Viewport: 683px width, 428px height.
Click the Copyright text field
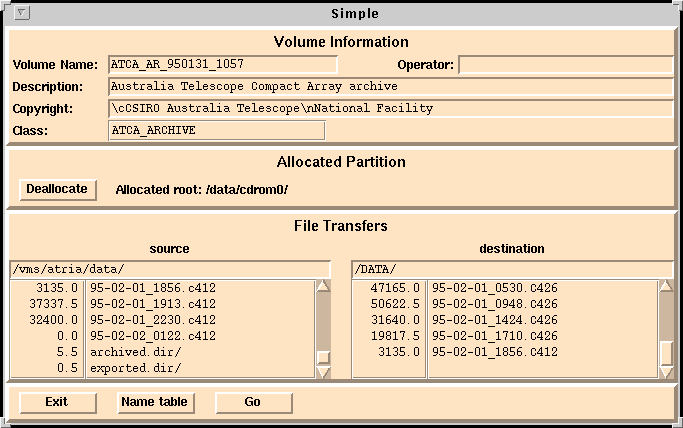click(390, 108)
